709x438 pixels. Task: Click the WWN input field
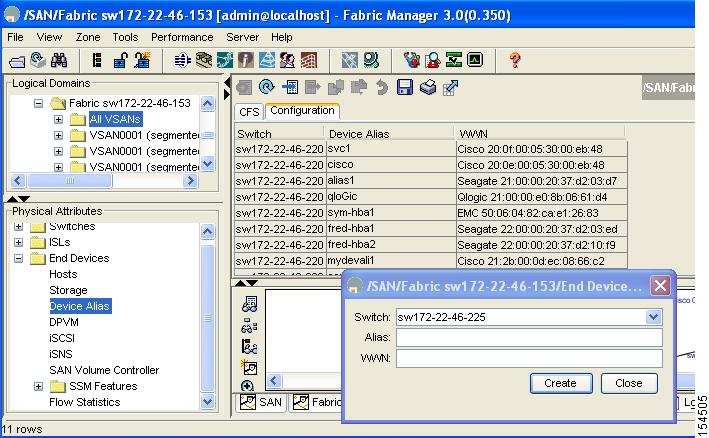click(529, 358)
